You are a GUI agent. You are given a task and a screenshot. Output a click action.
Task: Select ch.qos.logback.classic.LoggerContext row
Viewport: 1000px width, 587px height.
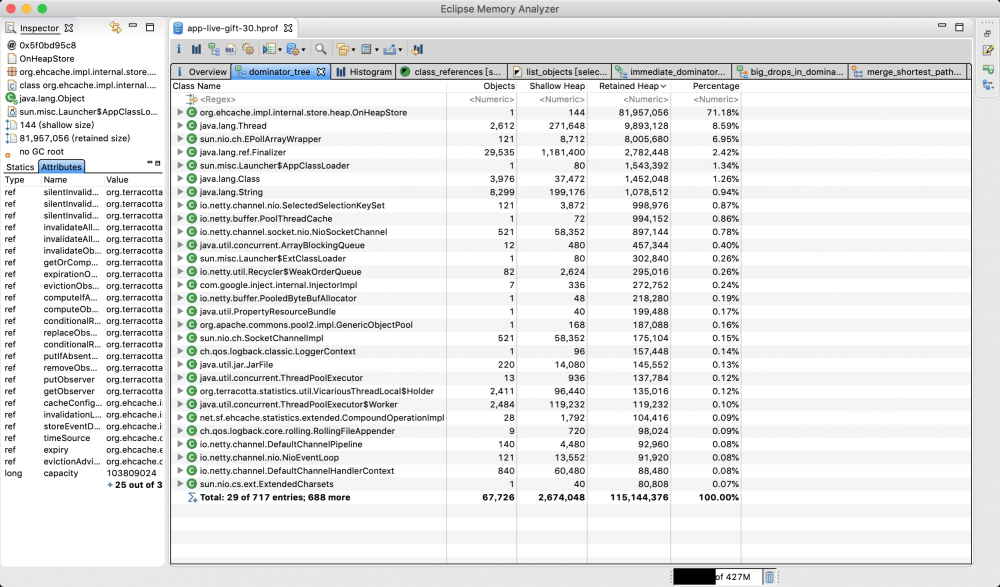pyautogui.click(x=456, y=352)
